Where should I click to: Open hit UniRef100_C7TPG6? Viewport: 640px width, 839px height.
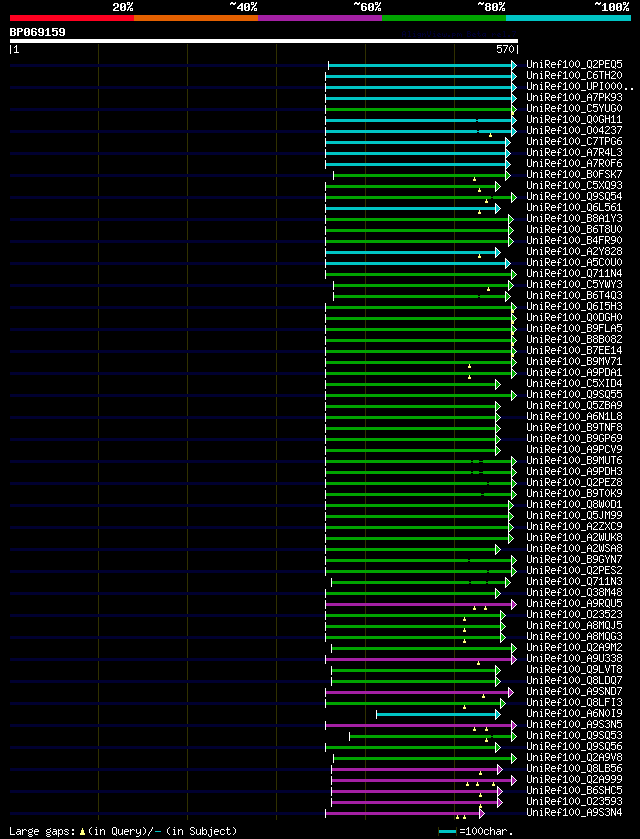click(574, 142)
